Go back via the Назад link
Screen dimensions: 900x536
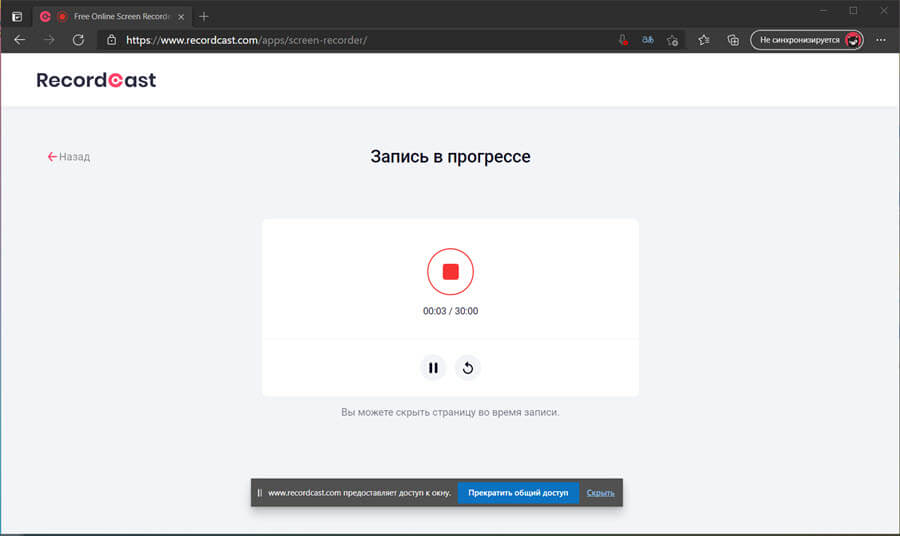tap(69, 157)
